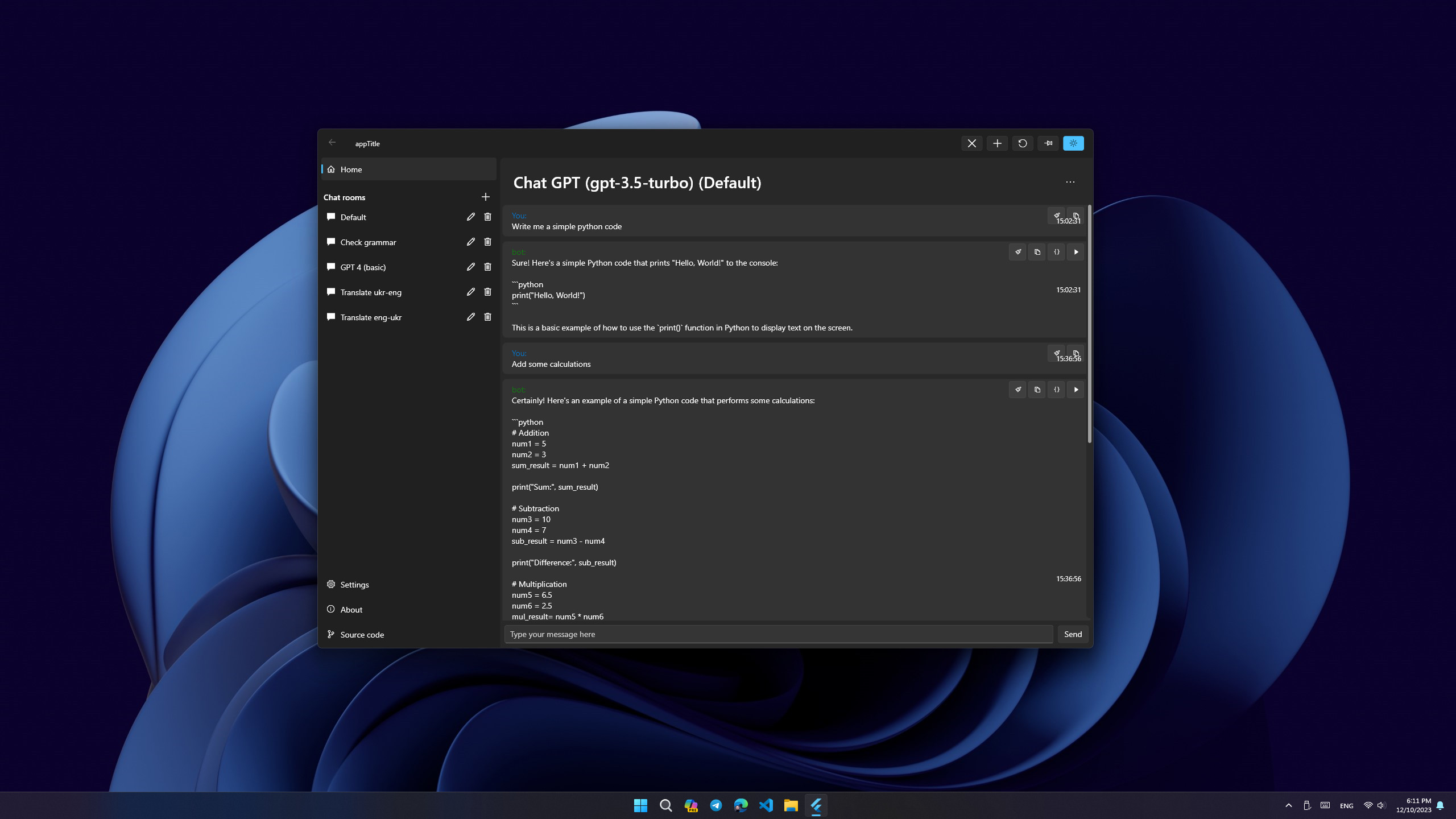Edit the Check grammar chat room
Screen dimensions: 1456x819
(x=470, y=242)
